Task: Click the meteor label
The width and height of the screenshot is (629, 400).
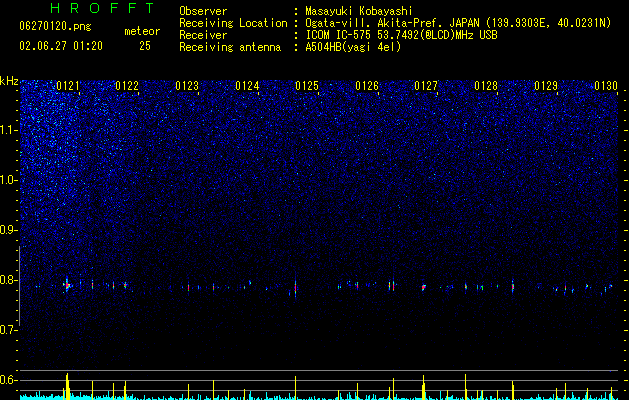Action: [142, 31]
